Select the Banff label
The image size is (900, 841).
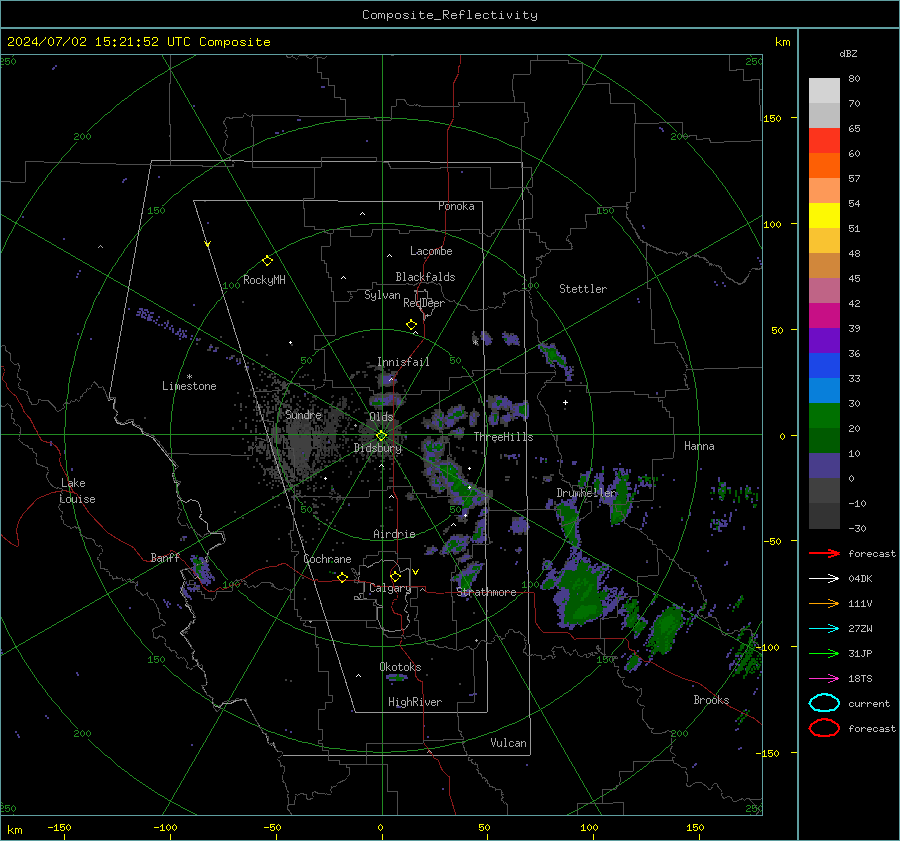(165, 558)
